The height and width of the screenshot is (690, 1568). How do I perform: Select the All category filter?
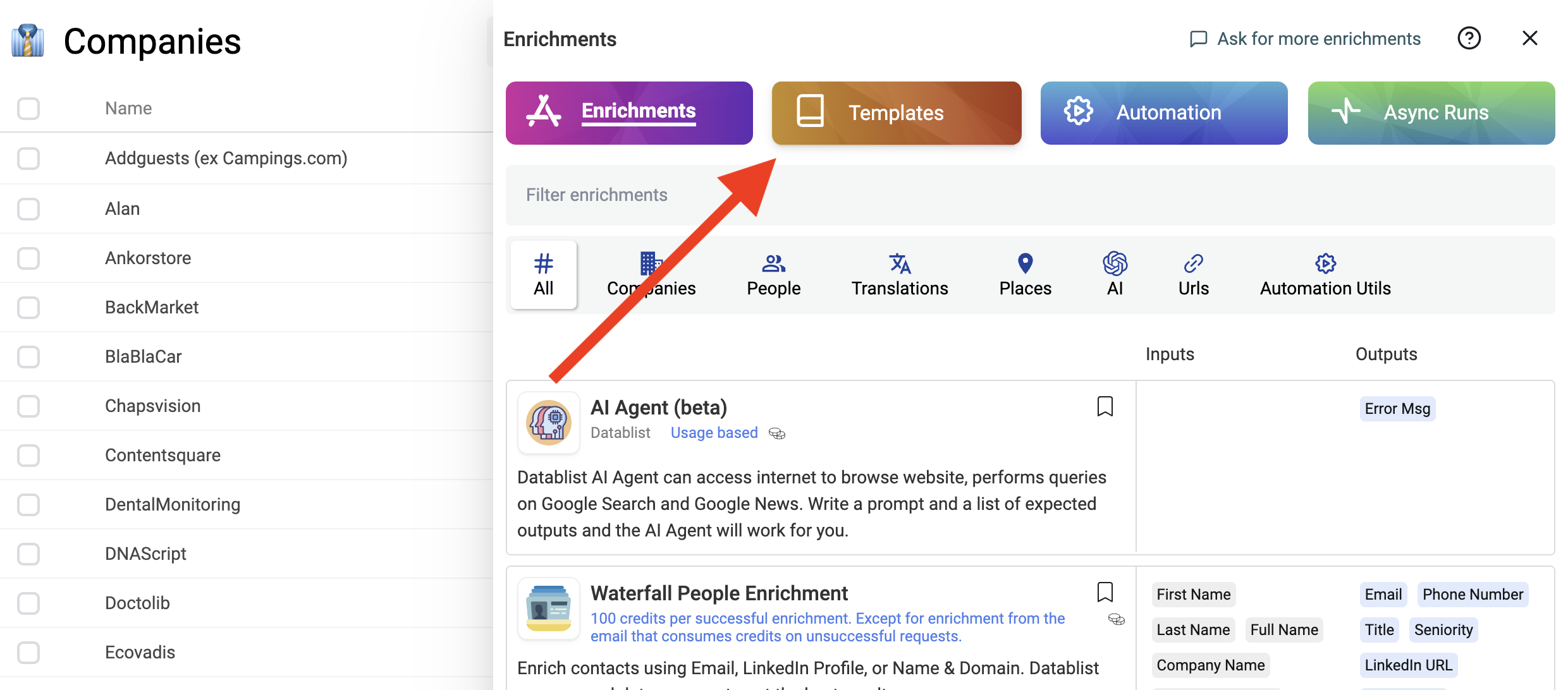click(544, 275)
